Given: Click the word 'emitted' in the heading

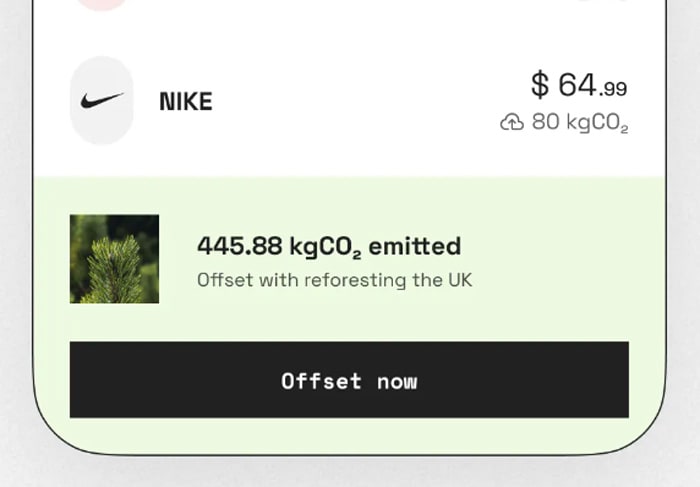Looking at the screenshot, I should tap(415, 246).
